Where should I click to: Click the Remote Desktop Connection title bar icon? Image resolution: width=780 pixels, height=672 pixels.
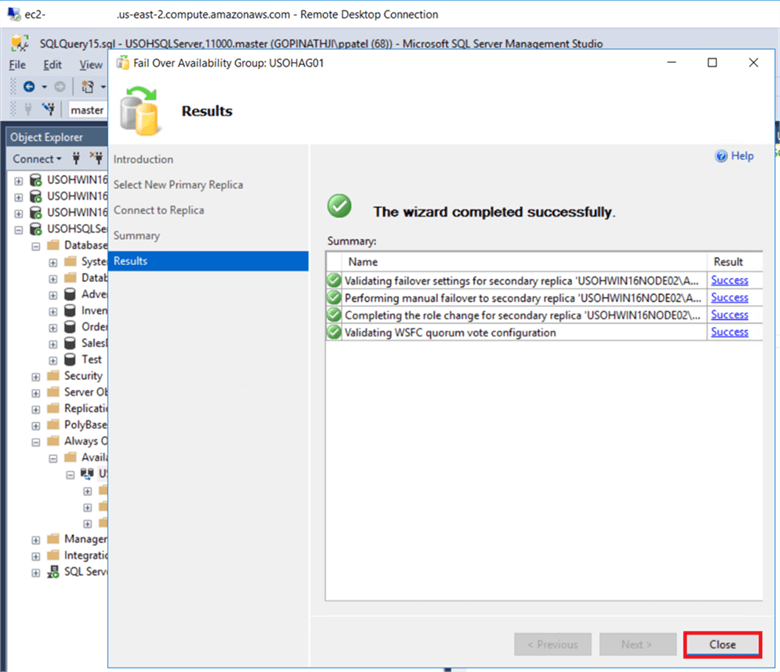[14, 14]
